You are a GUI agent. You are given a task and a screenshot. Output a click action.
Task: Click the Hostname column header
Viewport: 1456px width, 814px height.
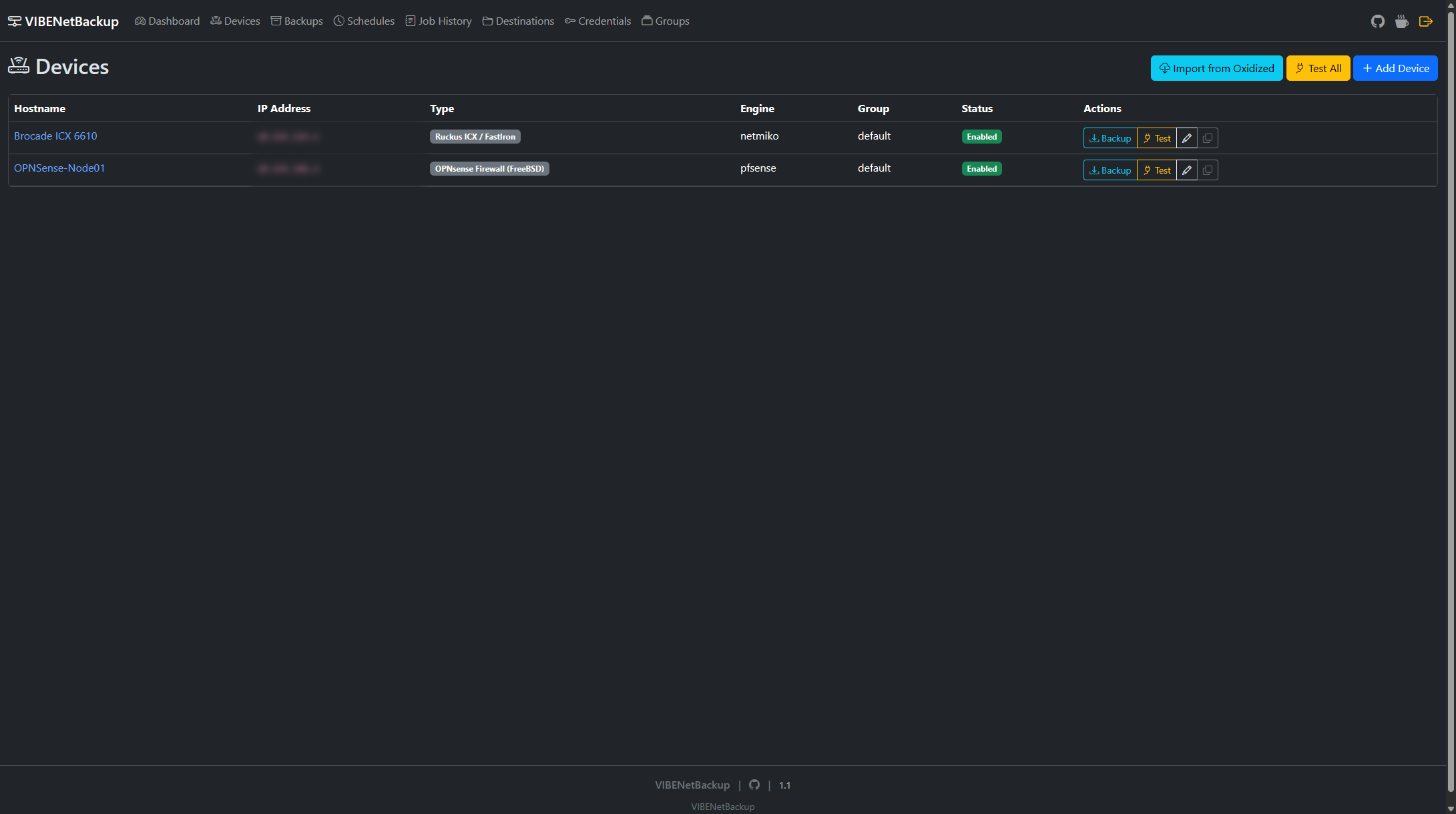pyautogui.click(x=39, y=108)
